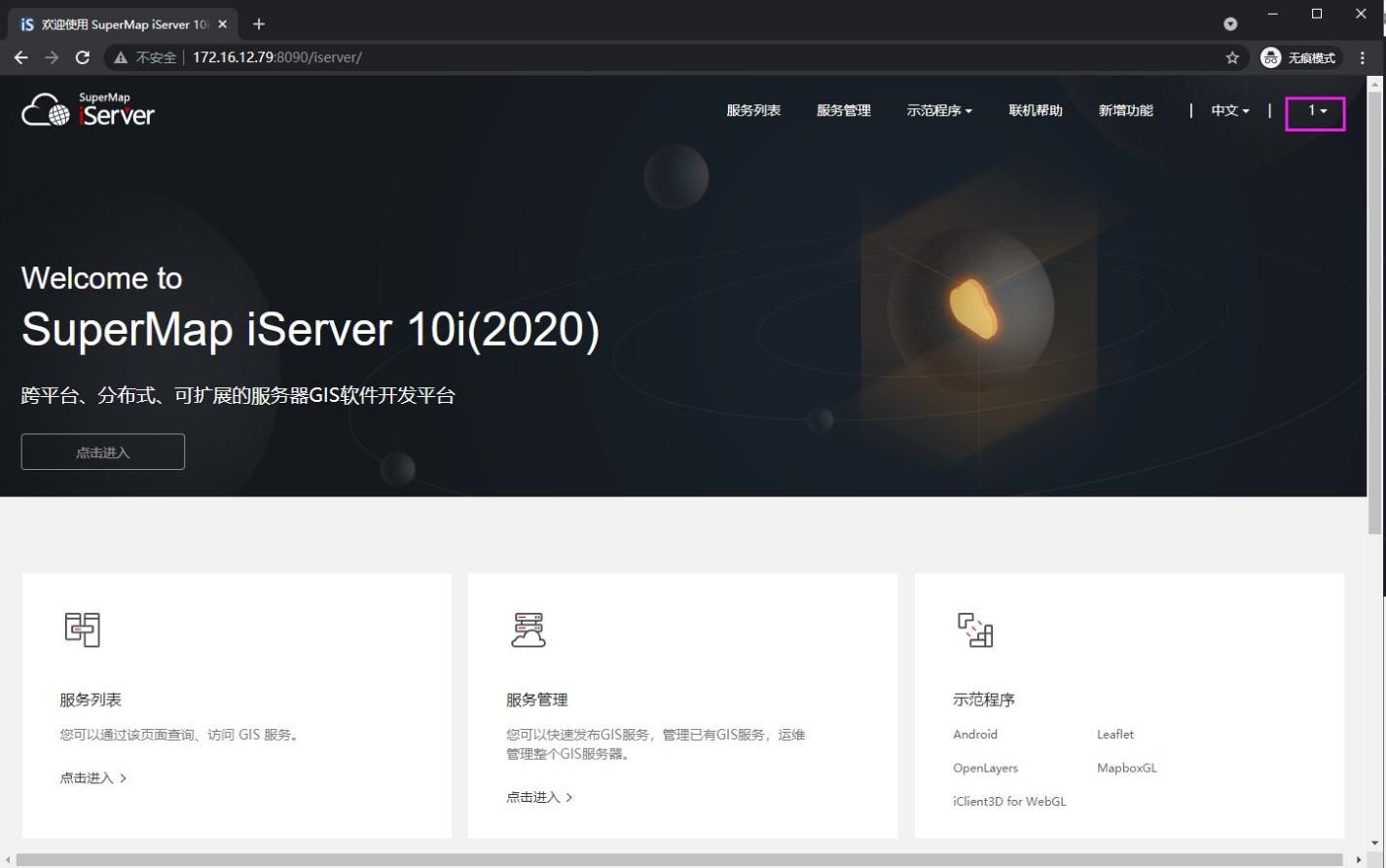
Task: Expand the 示范程序 dropdown in navigation
Action: (x=939, y=110)
